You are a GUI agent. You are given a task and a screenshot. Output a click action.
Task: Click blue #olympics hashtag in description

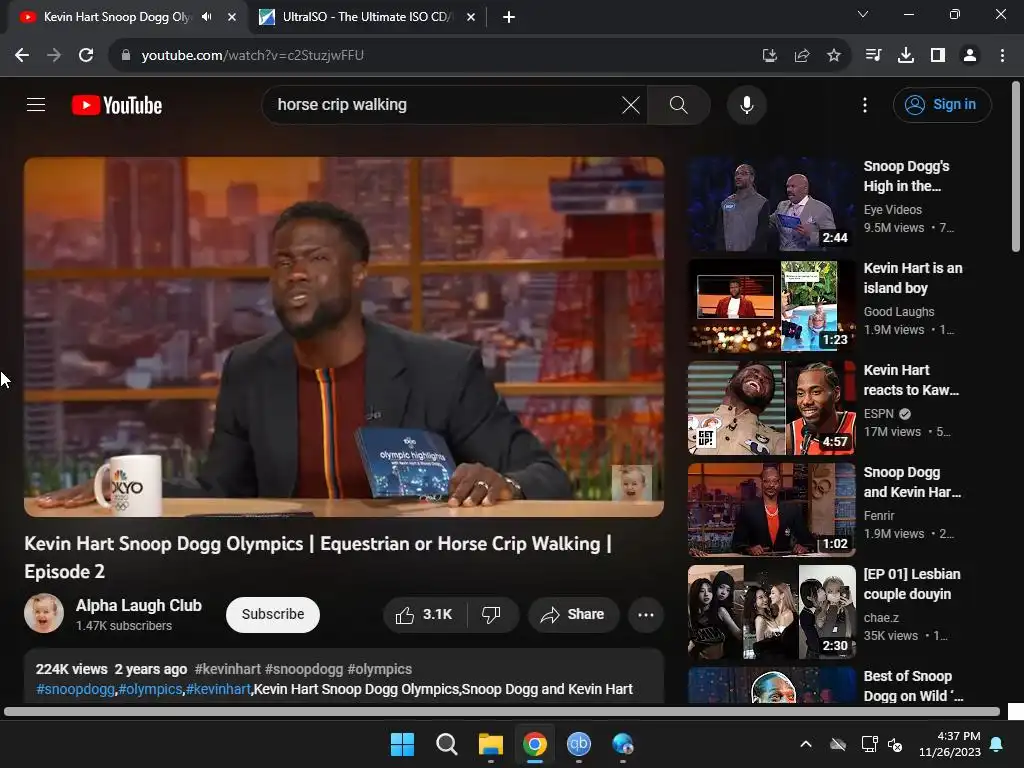(x=150, y=689)
